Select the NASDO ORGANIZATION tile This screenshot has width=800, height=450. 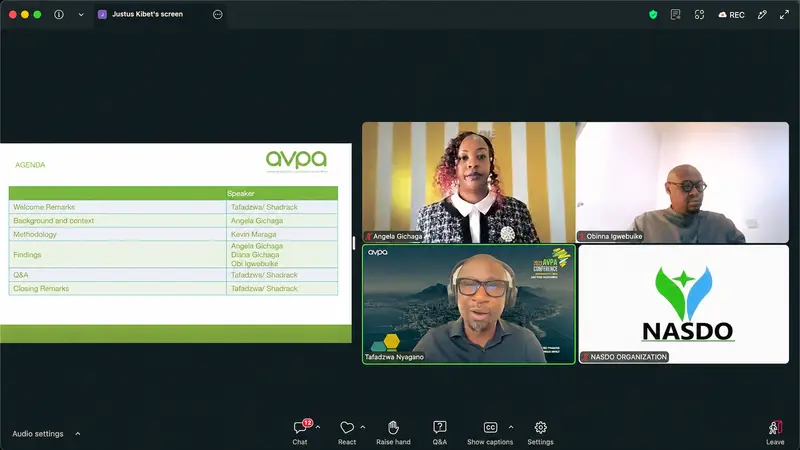pyautogui.click(x=684, y=304)
